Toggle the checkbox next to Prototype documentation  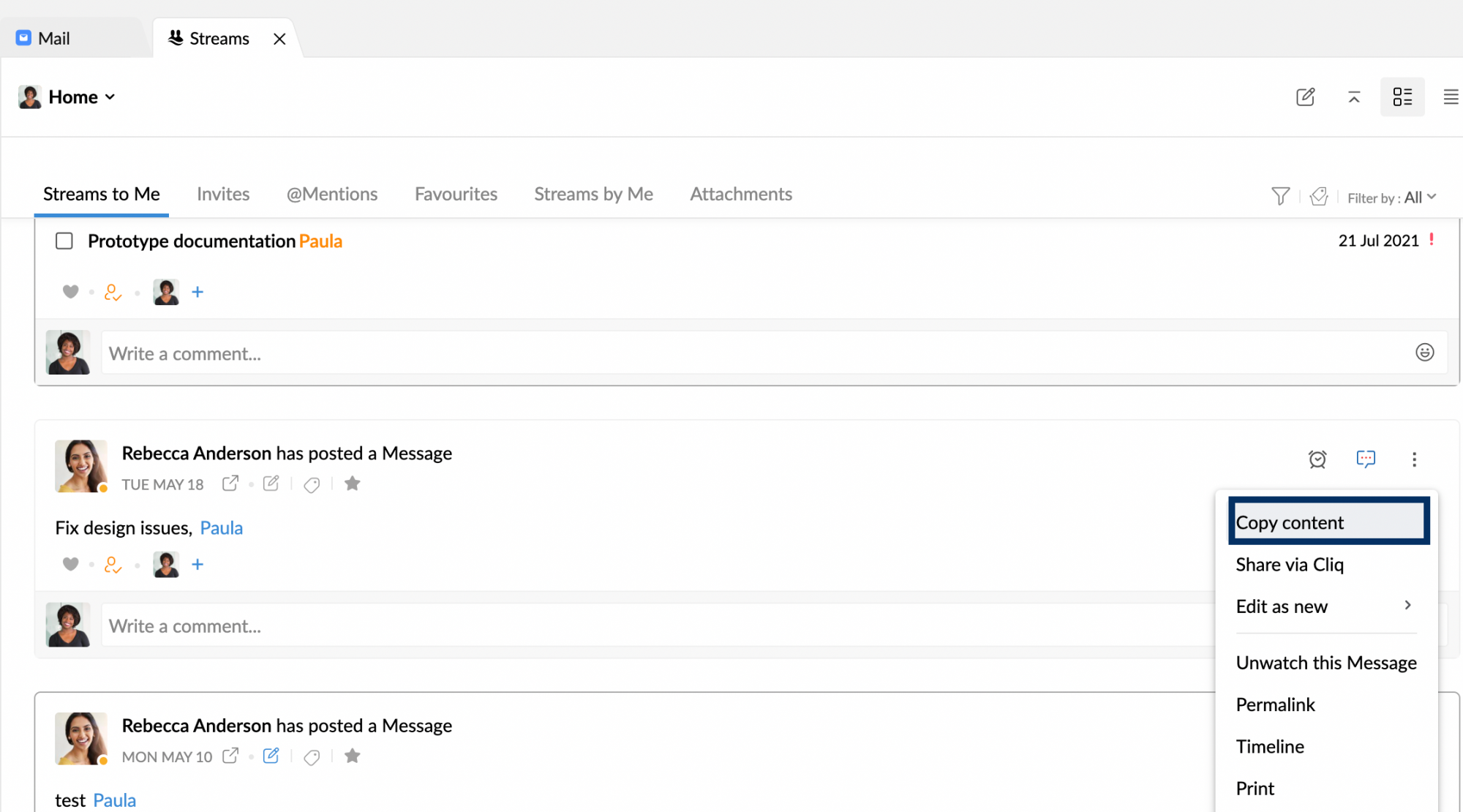[64, 241]
